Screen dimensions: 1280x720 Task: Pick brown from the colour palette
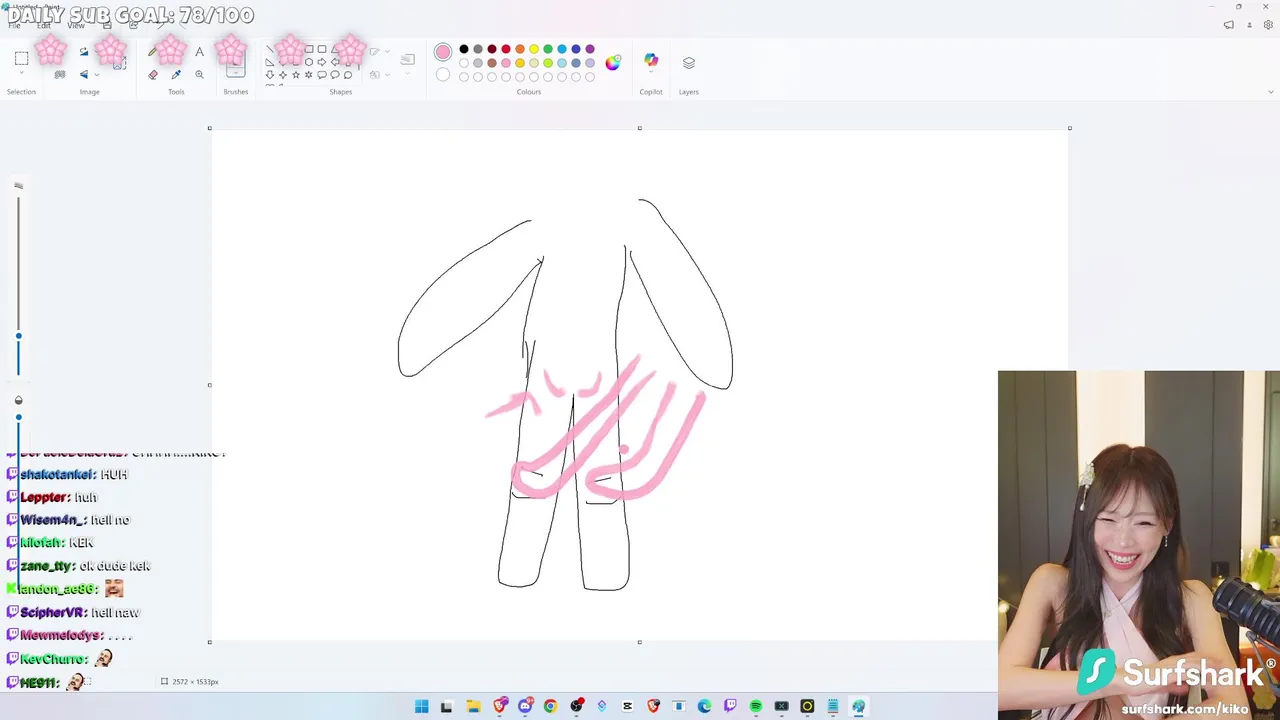tap(492, 63)
